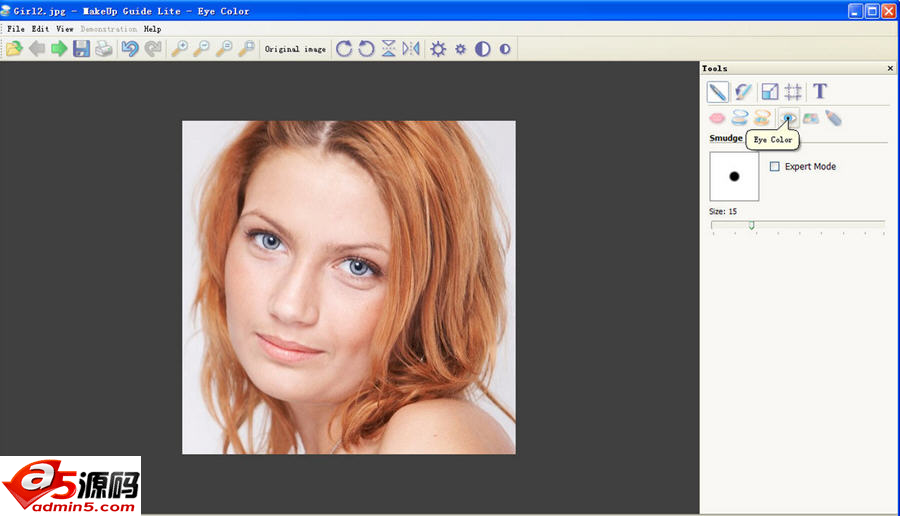This screenshot has width=900, height=516.
Task: Click the right eye in the photo
Action: (358, 267)
